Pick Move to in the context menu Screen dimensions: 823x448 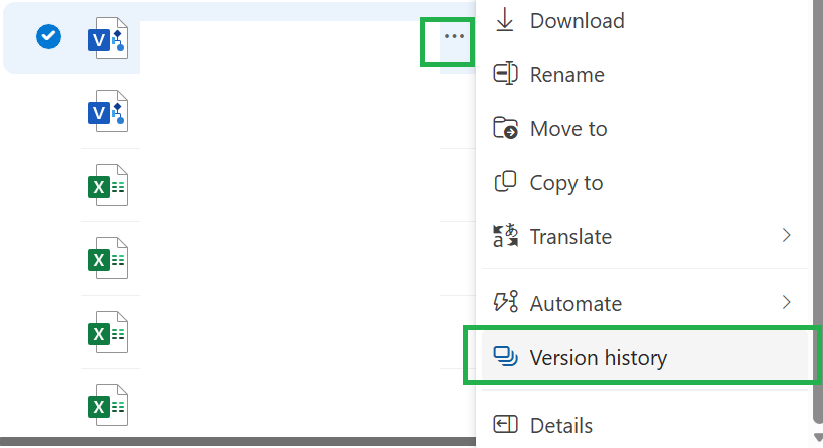pos(645,129)
